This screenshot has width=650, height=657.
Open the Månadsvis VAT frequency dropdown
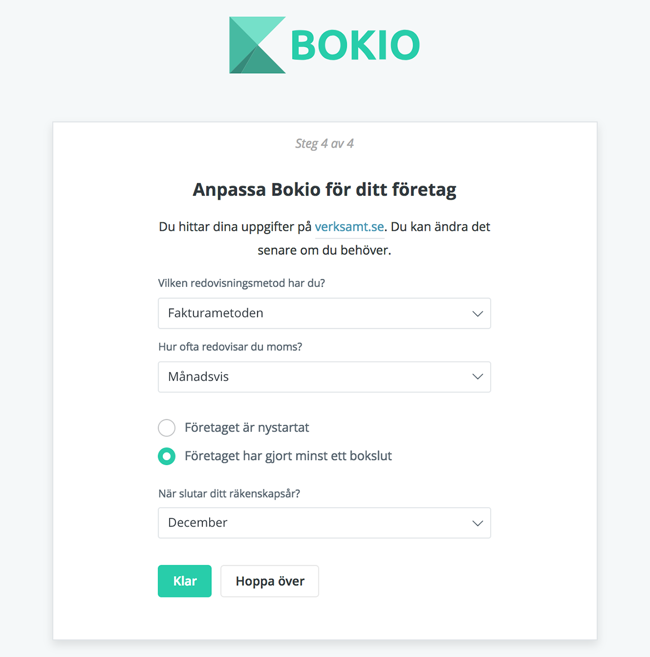[324, 377]
